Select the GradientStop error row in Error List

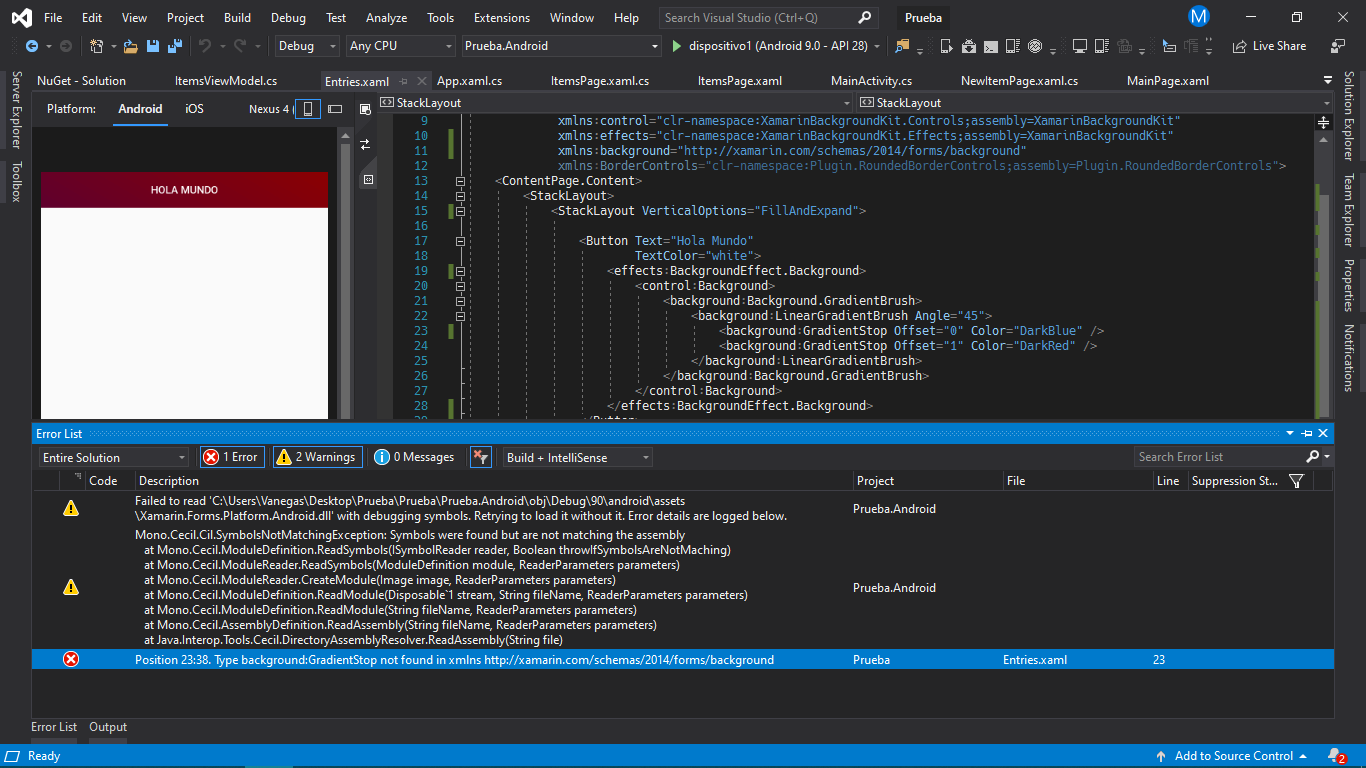tap(450, 659)
